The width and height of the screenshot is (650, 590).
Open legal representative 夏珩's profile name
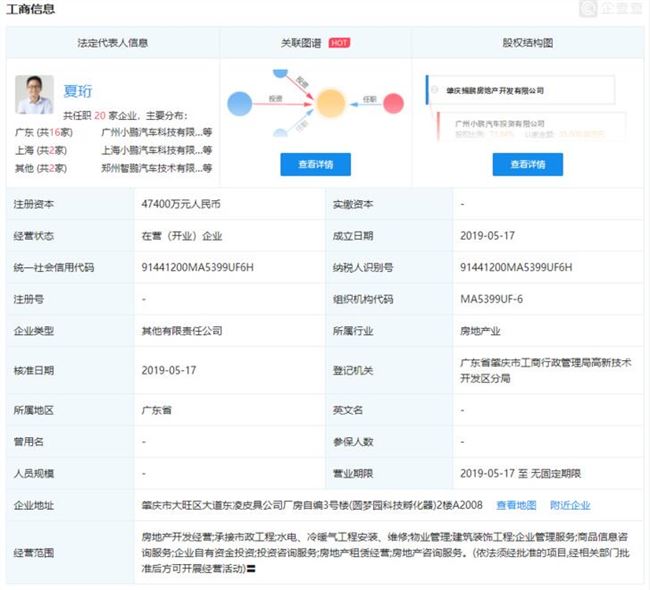pos(78,91)
